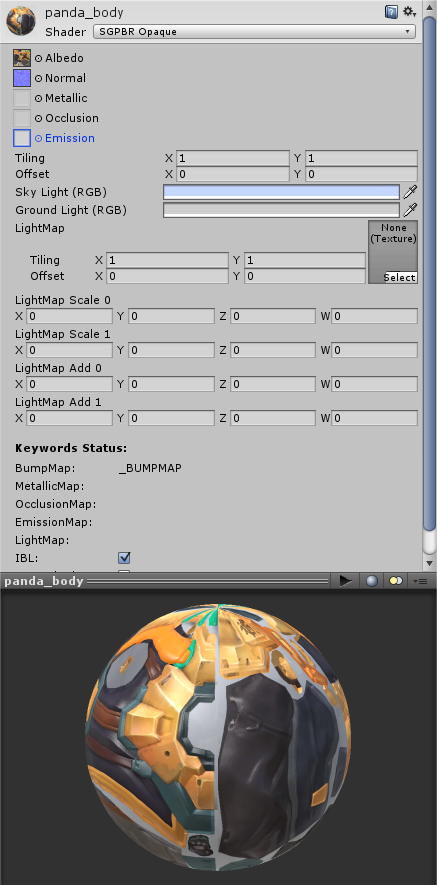Click the Emission texture slot
This screenshot has width=437, height=885.
tap(22, 138)
